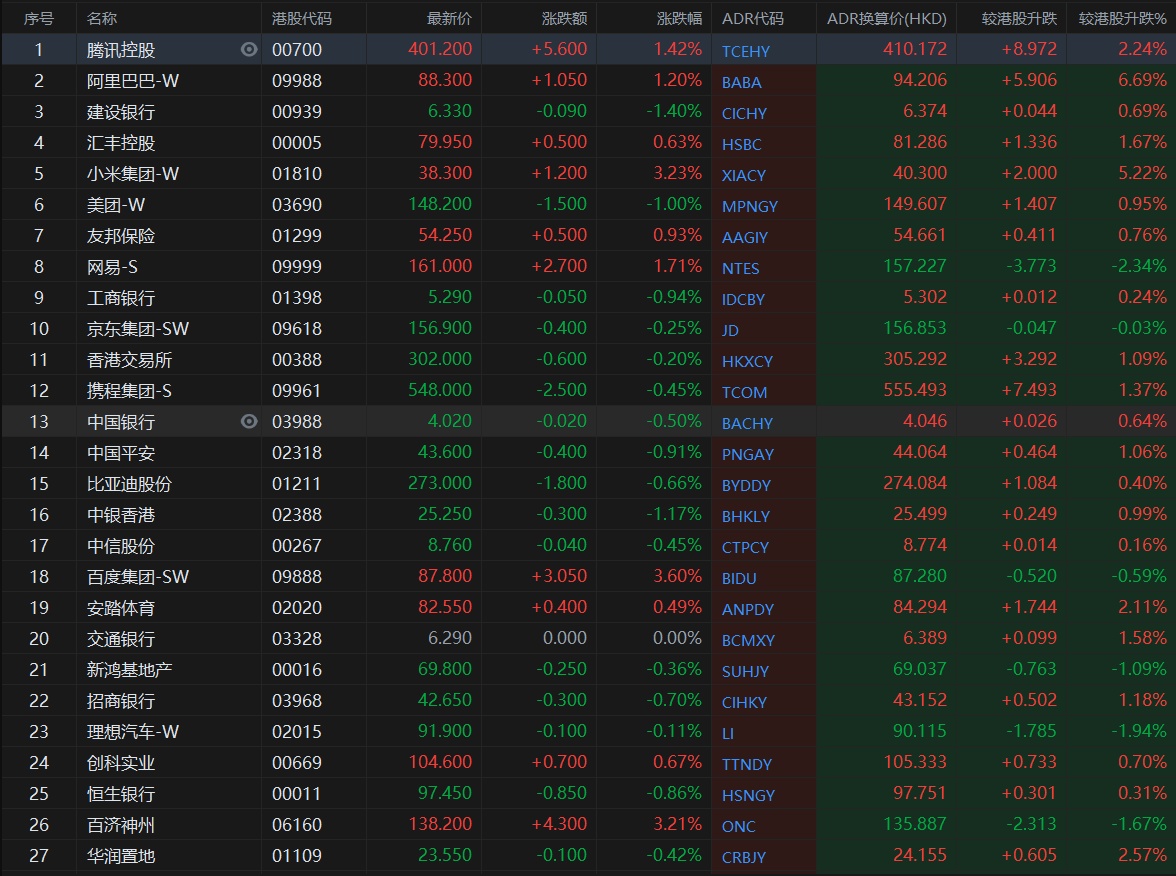Sort by the 最新价 column header

point(449,19)
